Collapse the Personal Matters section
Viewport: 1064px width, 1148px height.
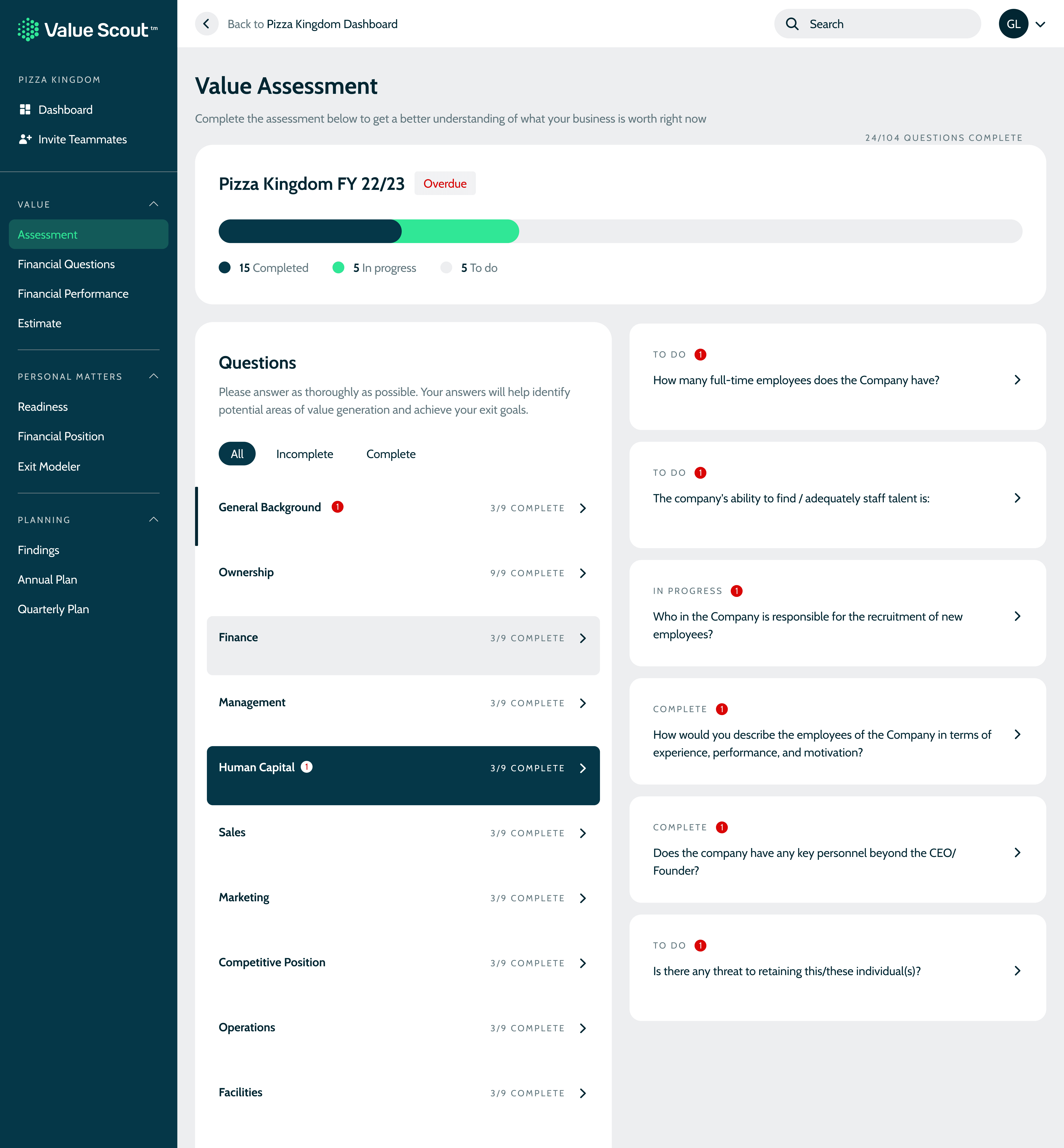click(x=154, y=377)
